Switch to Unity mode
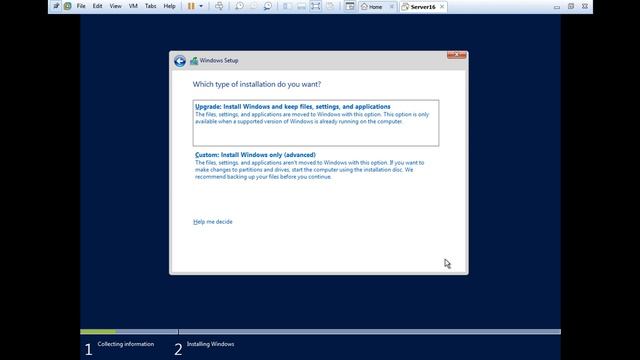 click(330, 6)
